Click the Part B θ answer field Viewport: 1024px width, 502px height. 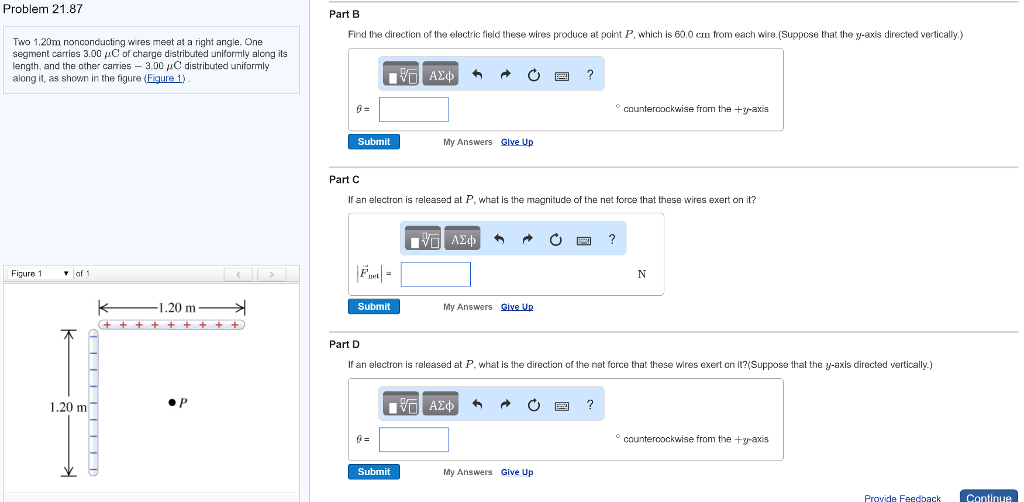pyautogui.click(x=414, y=109)
